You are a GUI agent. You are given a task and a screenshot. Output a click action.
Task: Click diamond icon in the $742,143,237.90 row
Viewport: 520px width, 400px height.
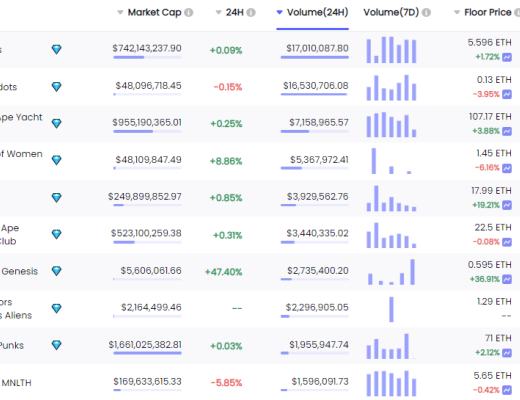(x=57, y=49)
